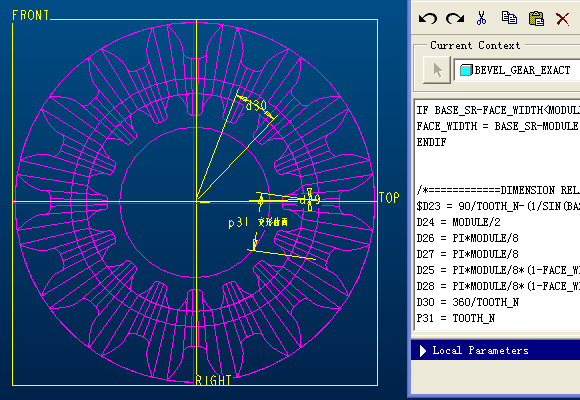Screen dimensions: 580x400
Task: Click the Undo arrow icon
Action: click(428, 18)
